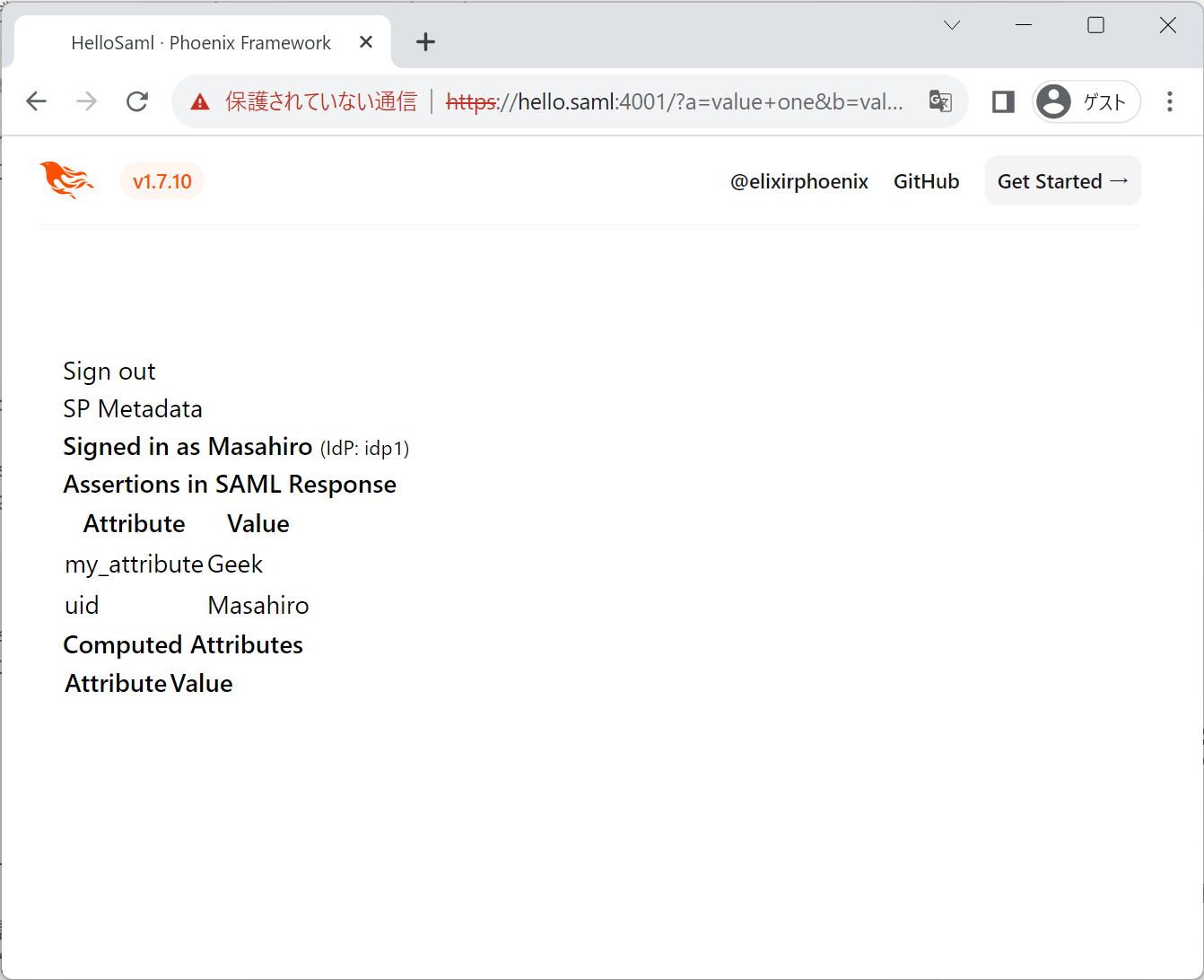
Task: Click the 'Computed Attributes' heading
Action: [183, 644]
